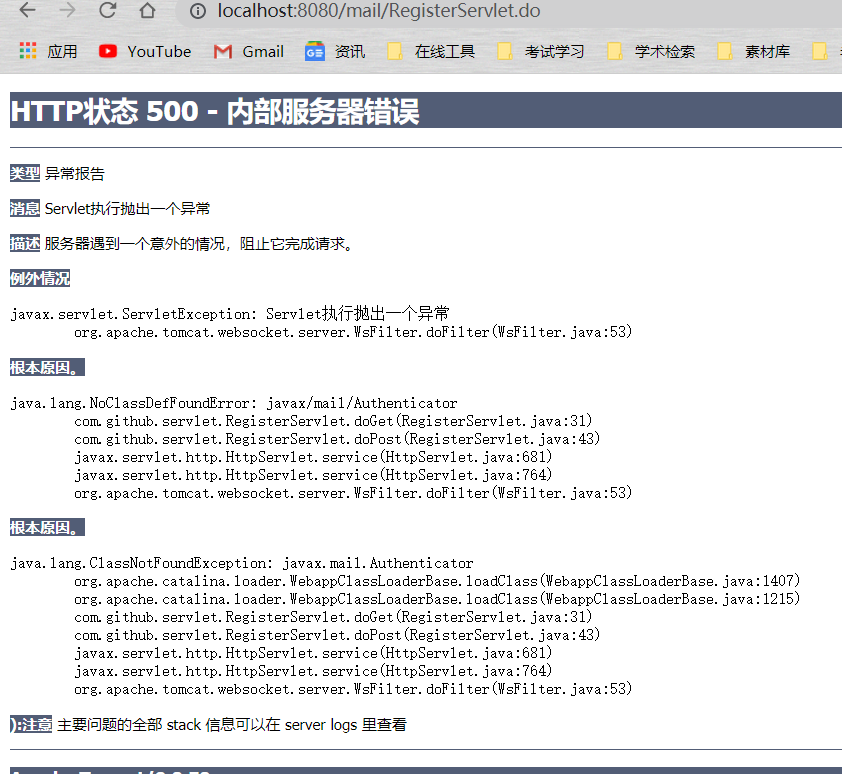Open the 应用 apps shortcut
The image size is (842, 774).
coord(48,51)
